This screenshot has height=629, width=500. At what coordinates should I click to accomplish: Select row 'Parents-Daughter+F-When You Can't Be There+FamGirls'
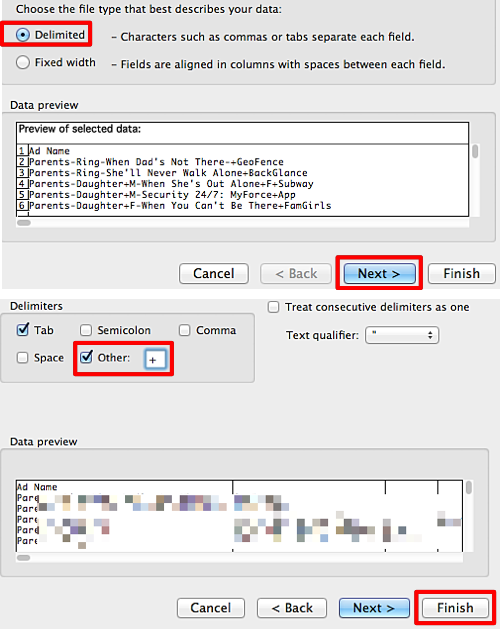pyautogui.click(x=180, y=205)
